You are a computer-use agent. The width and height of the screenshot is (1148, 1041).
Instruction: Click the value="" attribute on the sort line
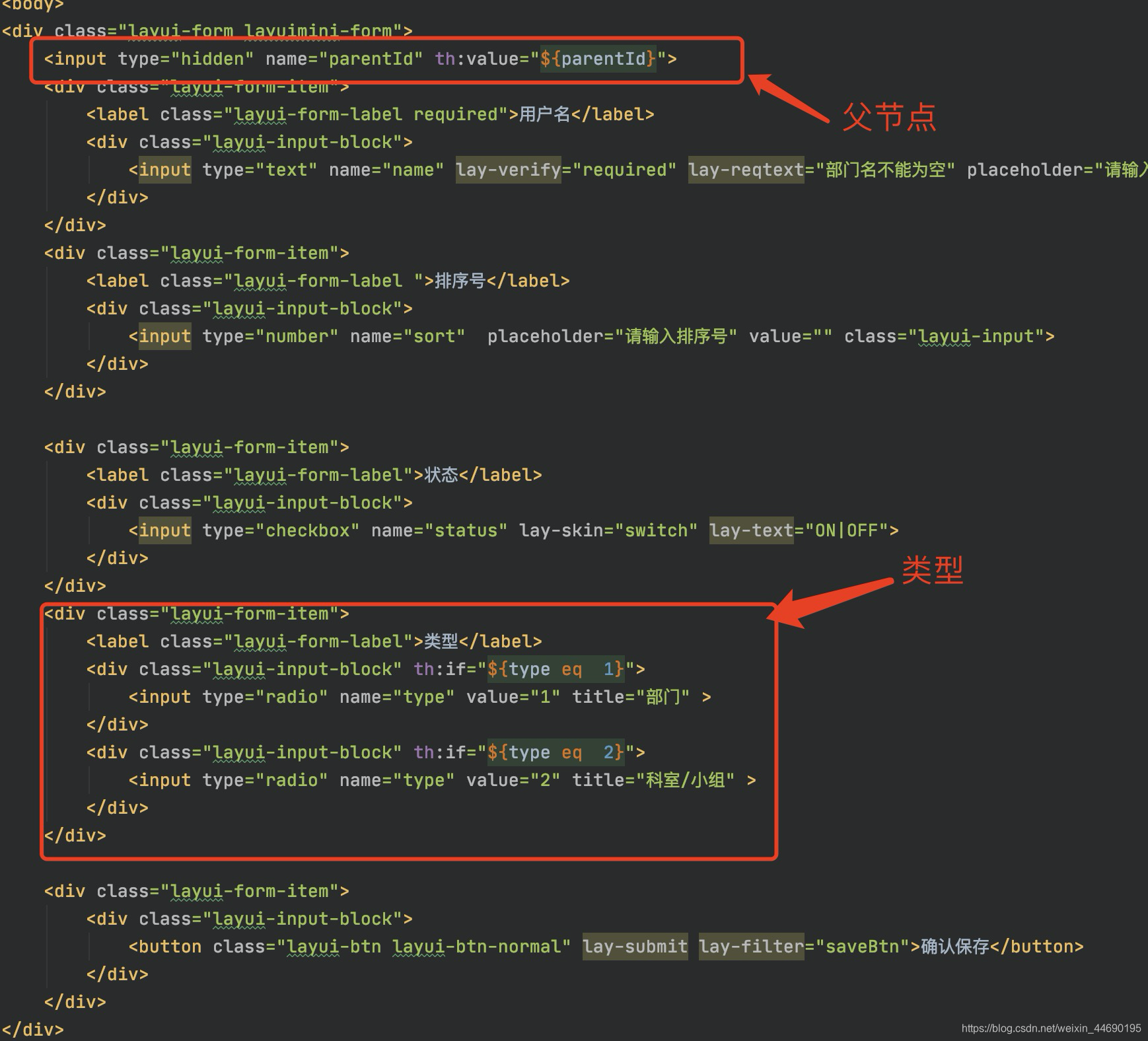[791, 336]
